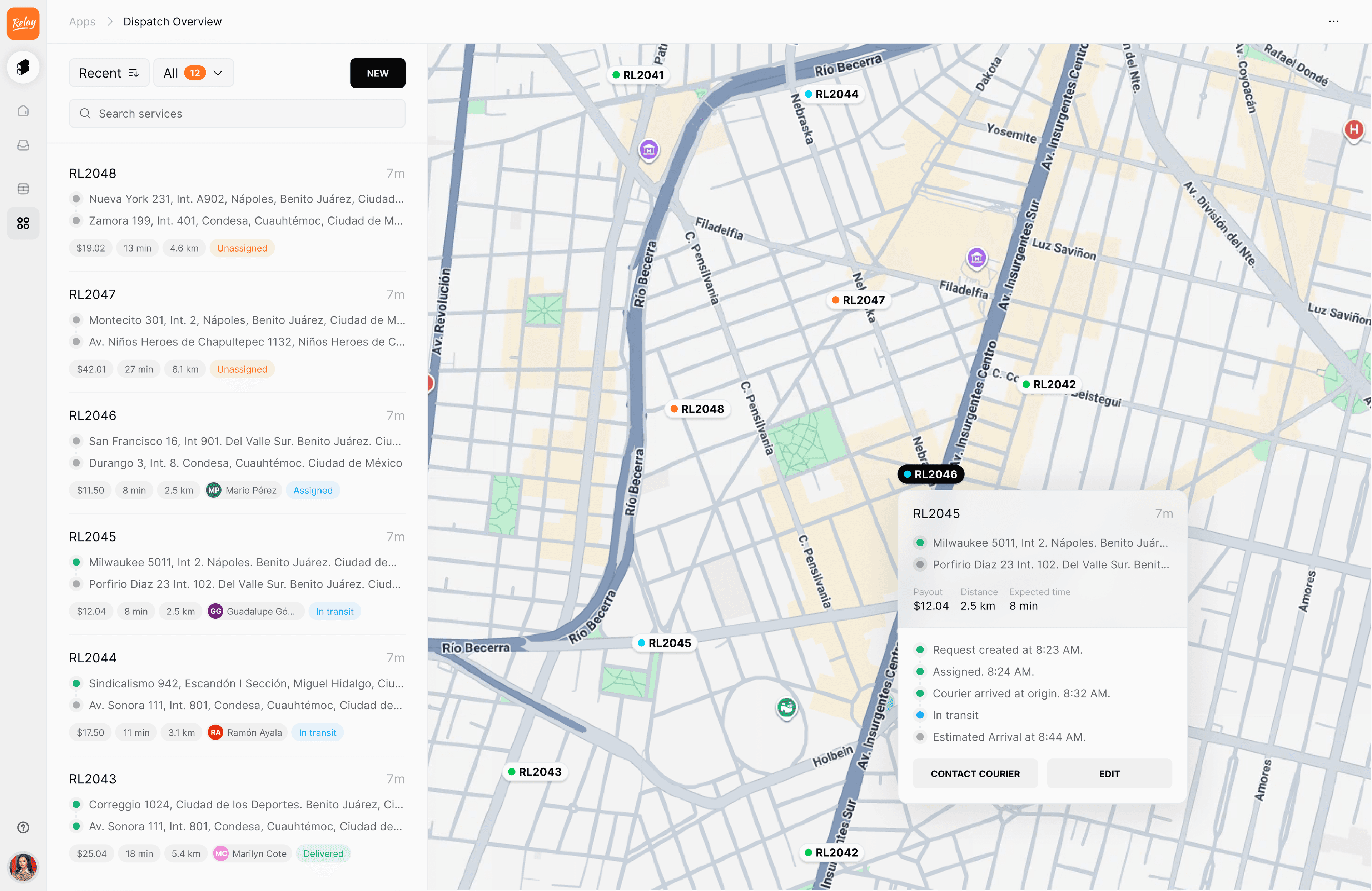The width and height of the screenshot is (1372, 891).
Task: Click purple building pin near Río Becerra
Action: click(648, 150)
